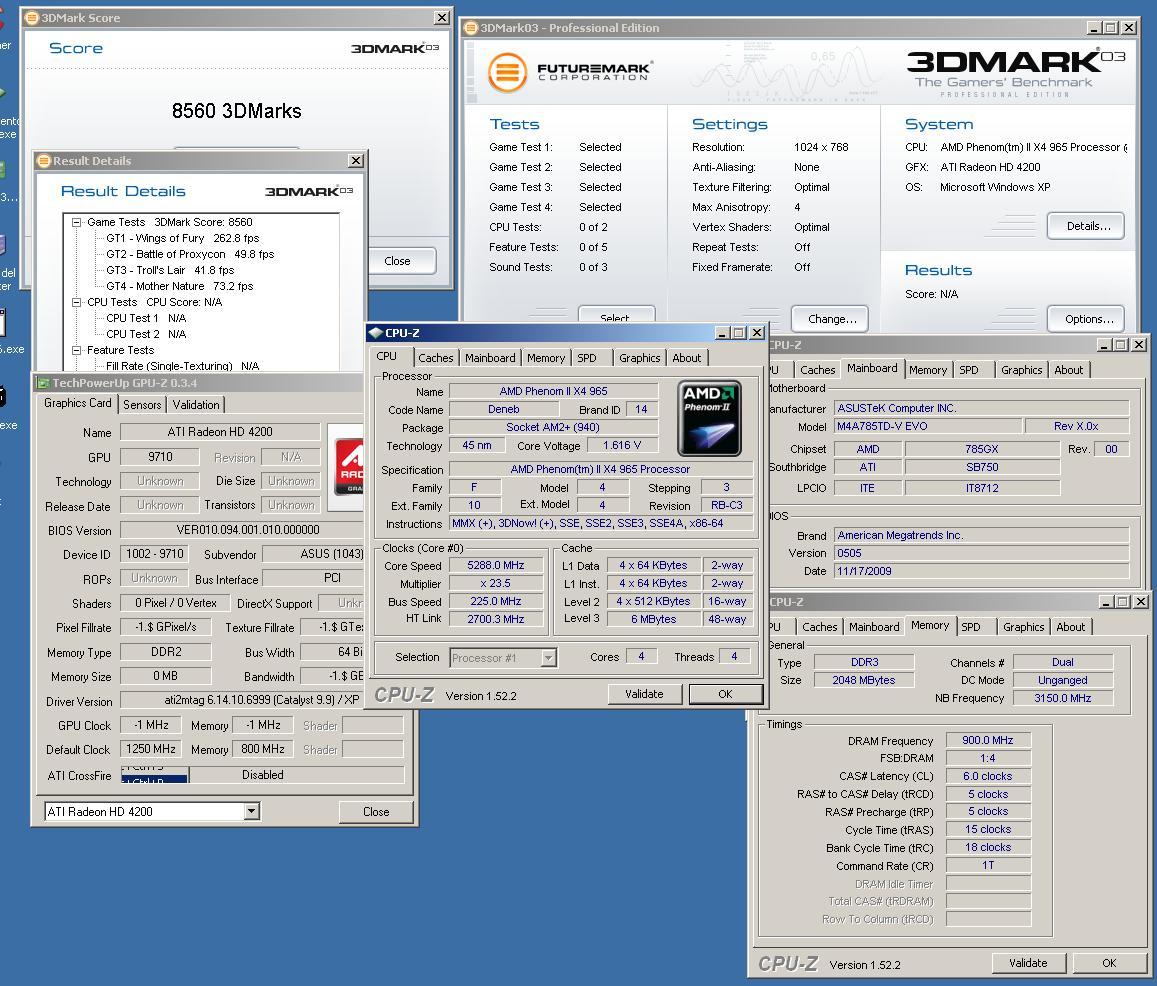The width and height of the screenshot is (1157, 986).
Task: Click the Default Clock 1250 MHz field in GPU-Z
Action: coord(151,749)
